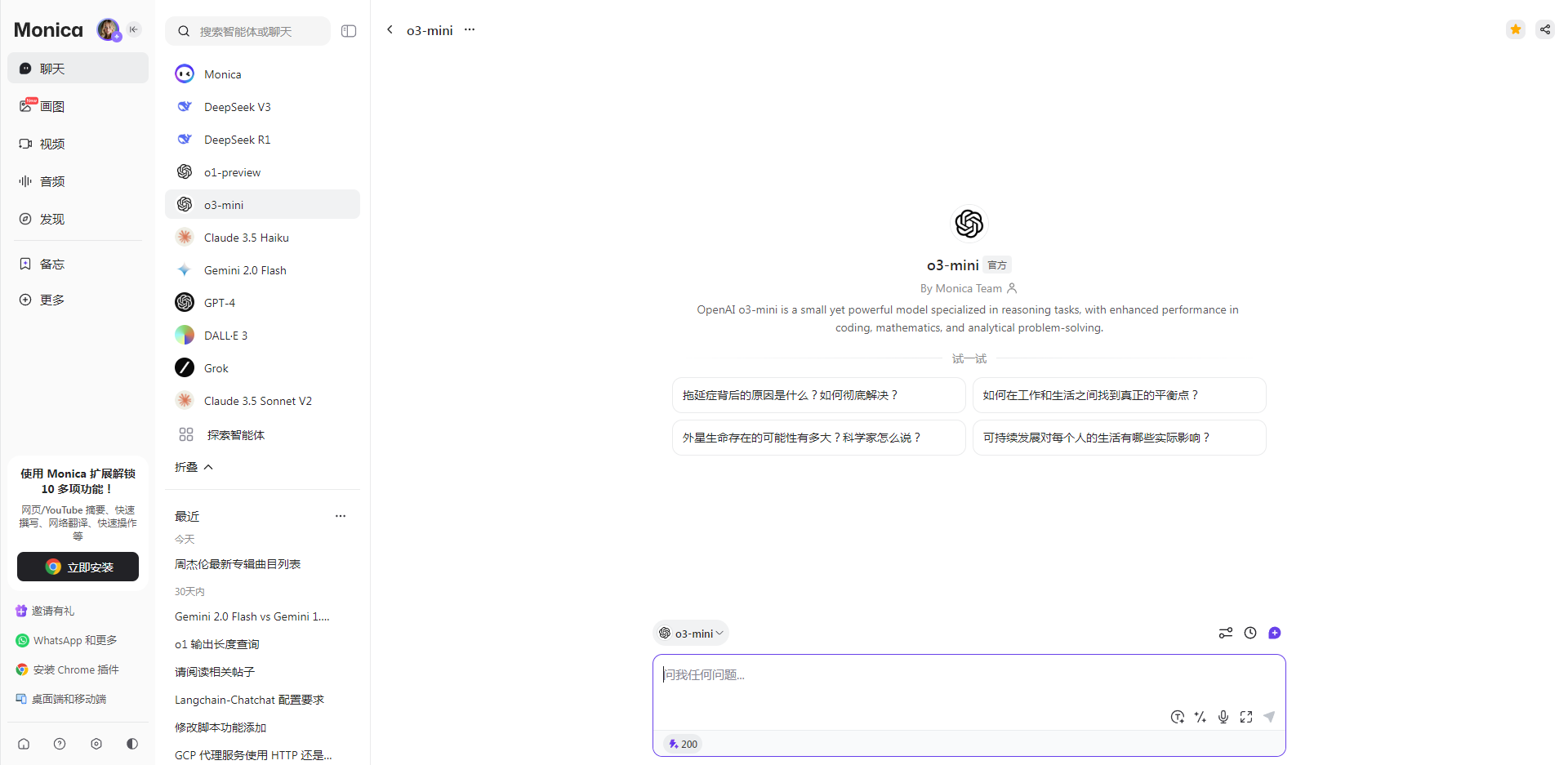Go back with the header back arrow
Viewport: 1568px width, 765px height.
390,29
